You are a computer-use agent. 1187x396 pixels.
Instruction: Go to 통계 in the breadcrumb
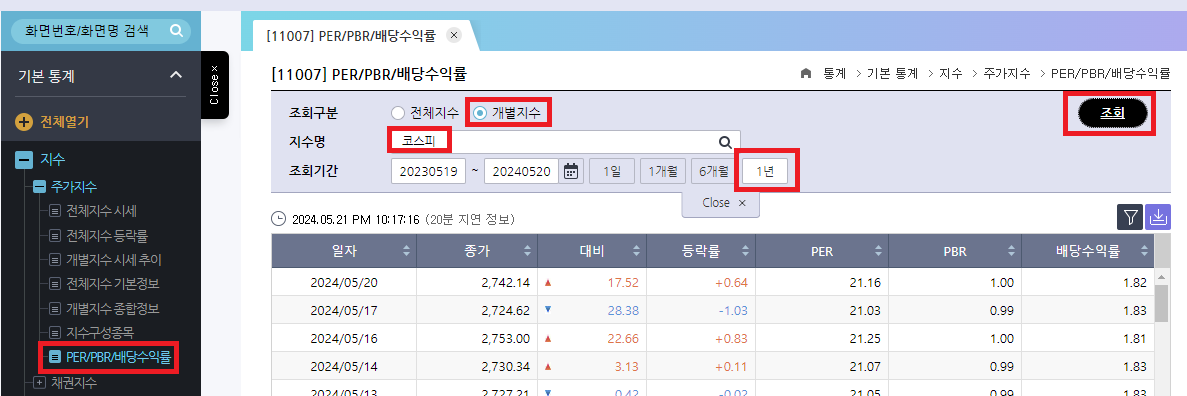click(x=834, y=73)
